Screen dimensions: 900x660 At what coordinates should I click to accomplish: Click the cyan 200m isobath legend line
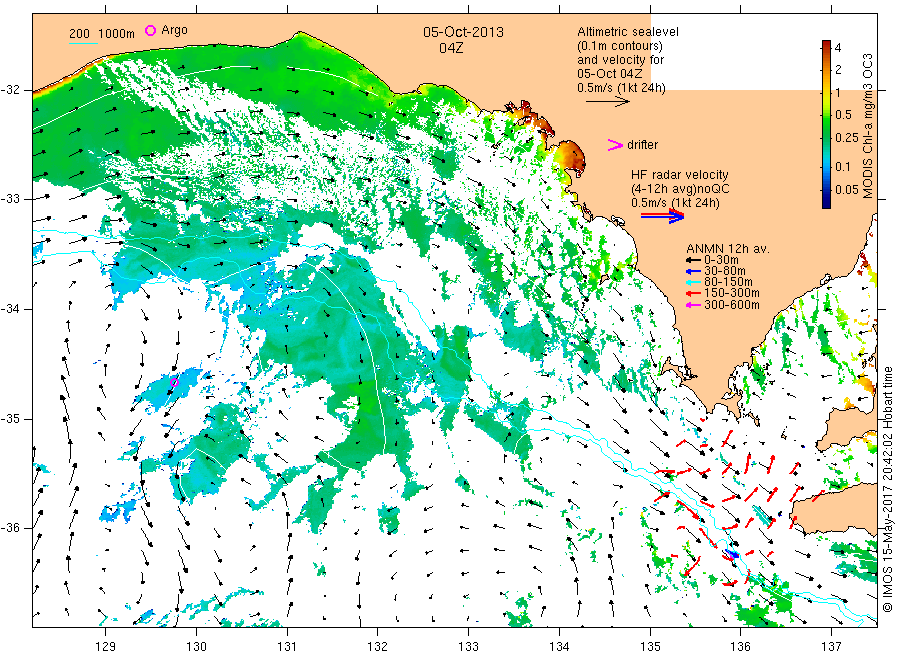83,42
